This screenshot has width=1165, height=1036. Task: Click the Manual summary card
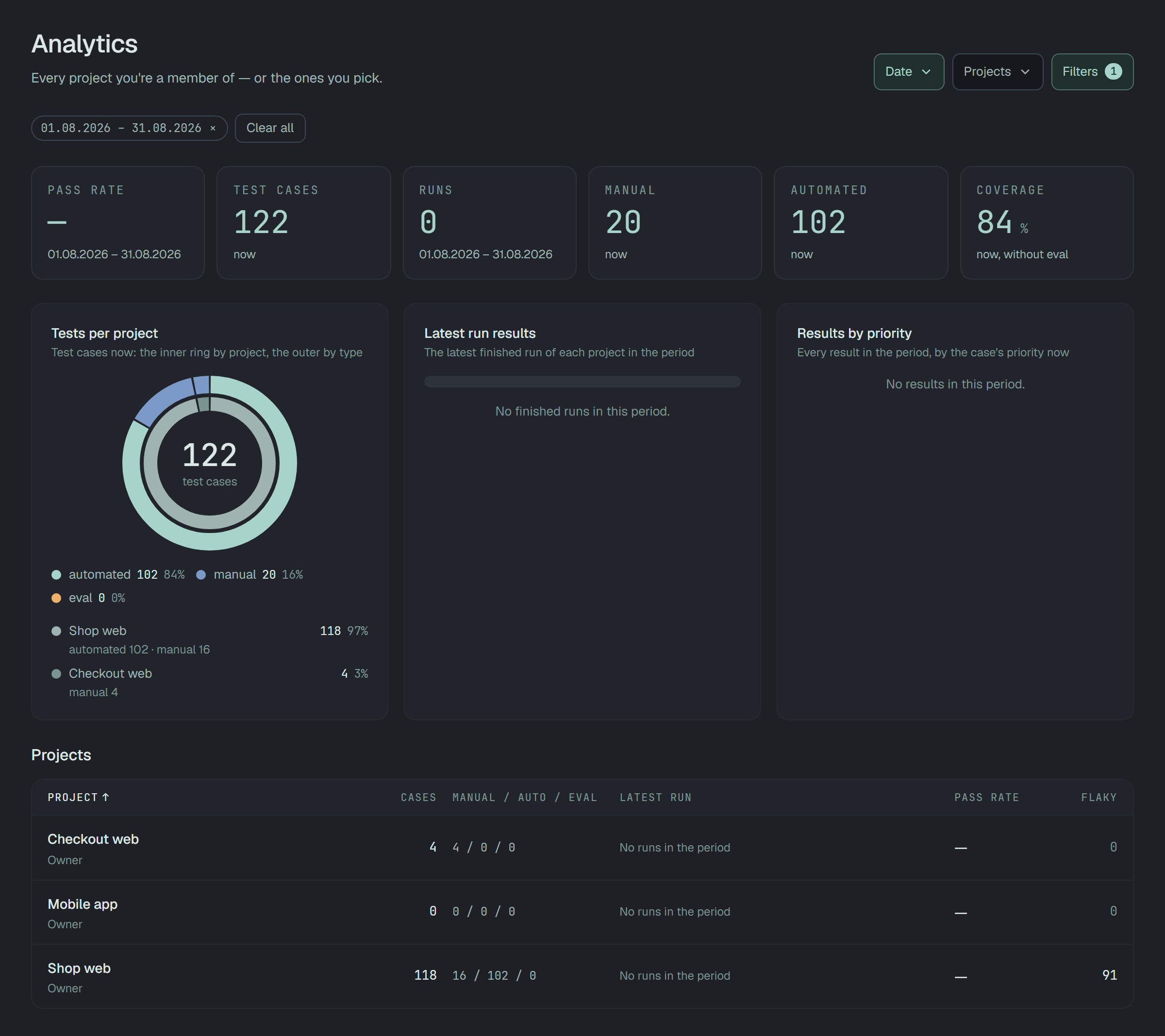(x=675, y=223)
